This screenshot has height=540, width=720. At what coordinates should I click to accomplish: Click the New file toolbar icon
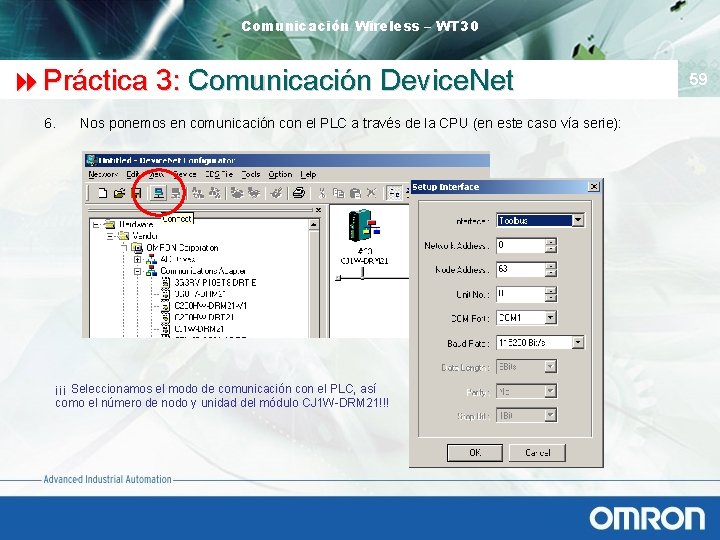pyautogui.click(x=103, y=193)
